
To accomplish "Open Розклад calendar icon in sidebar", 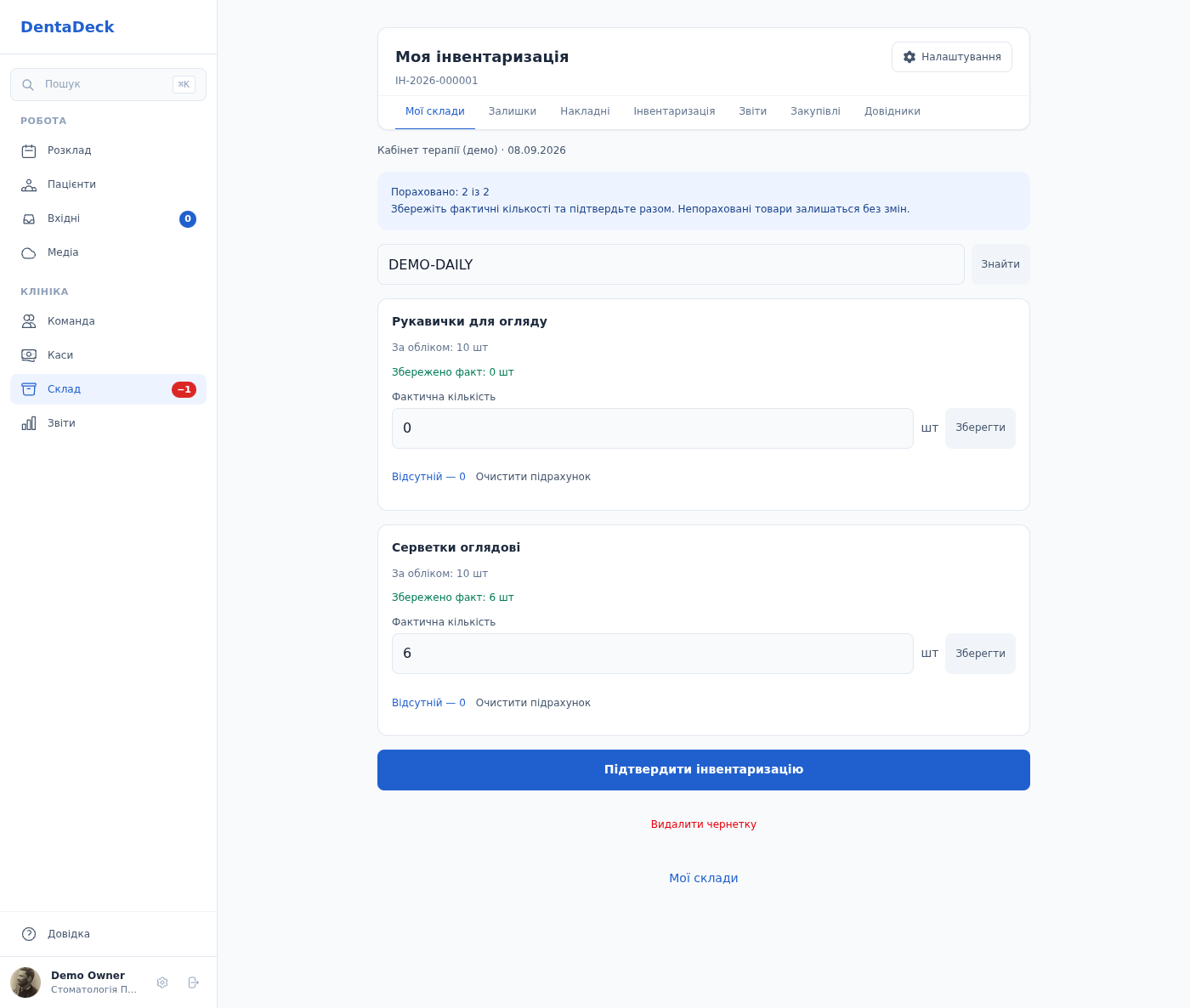I will [29, 151].
